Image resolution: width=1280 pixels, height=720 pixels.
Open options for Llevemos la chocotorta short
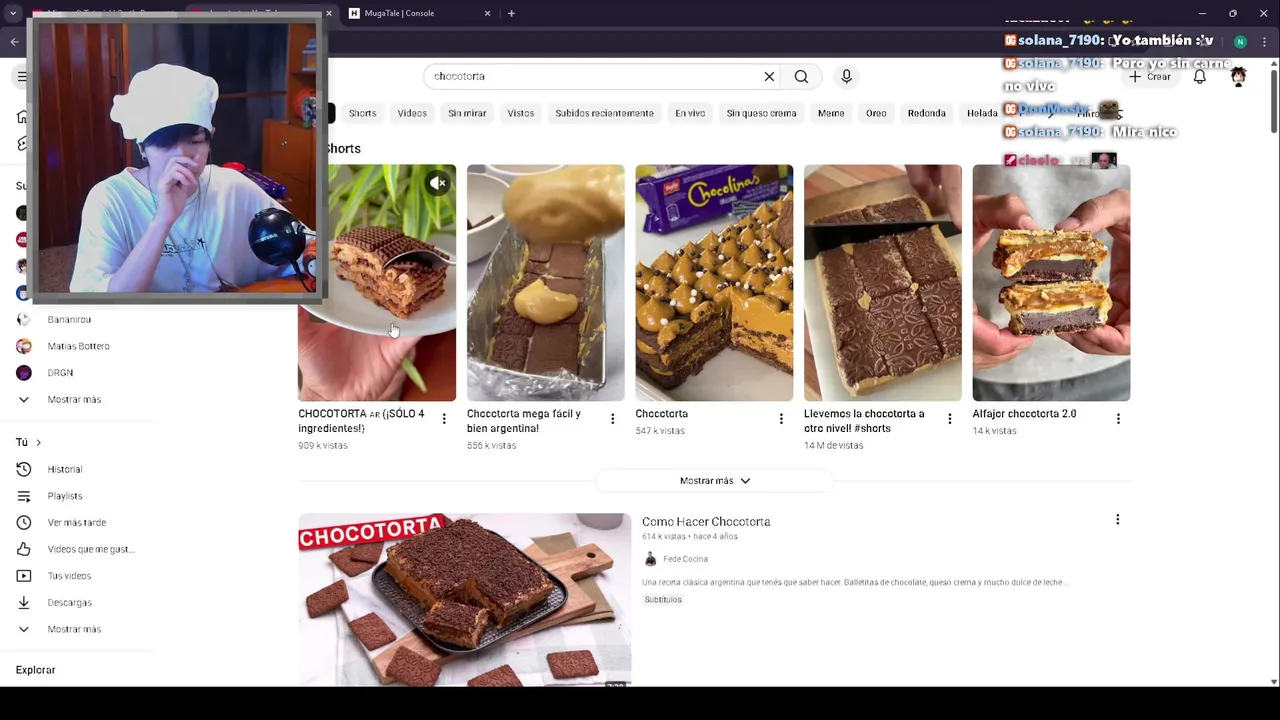click(x=949, y=419)
